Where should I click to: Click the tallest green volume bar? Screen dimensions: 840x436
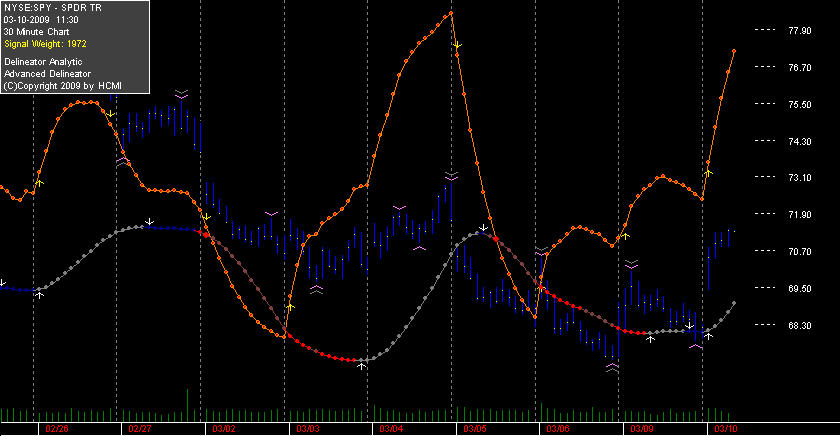(x=188, y=405)
